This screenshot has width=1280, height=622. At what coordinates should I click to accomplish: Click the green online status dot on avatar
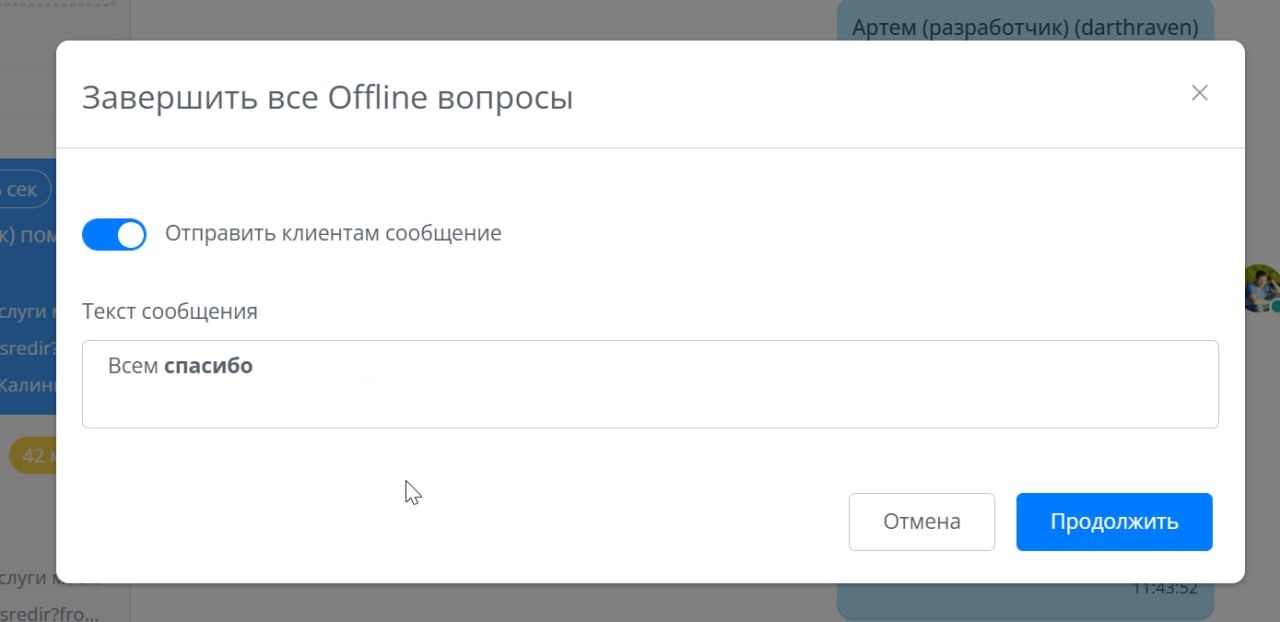tap(1274, 306)
